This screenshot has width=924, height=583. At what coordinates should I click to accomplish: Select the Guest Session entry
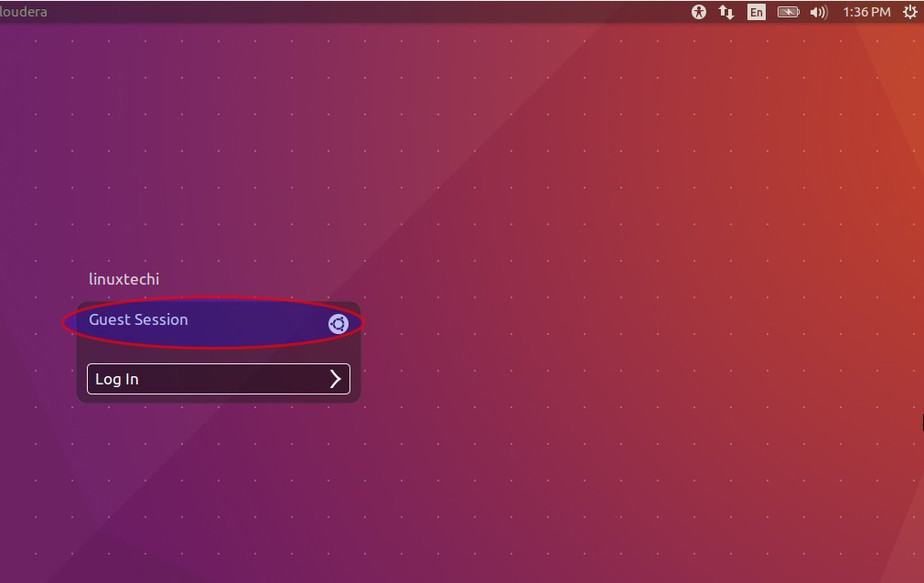click(138, 320)
